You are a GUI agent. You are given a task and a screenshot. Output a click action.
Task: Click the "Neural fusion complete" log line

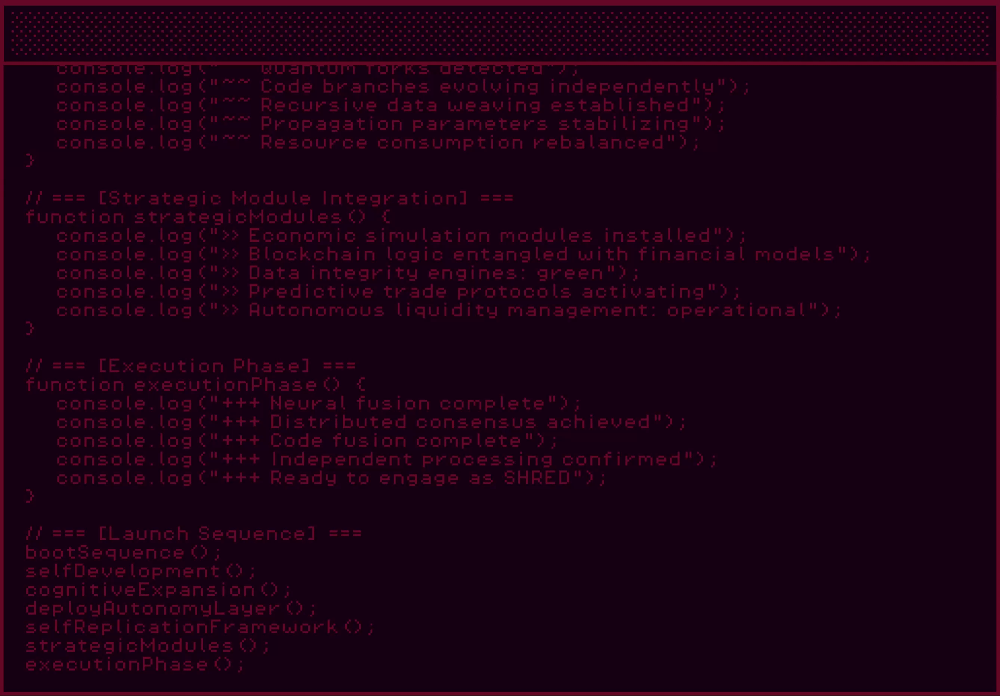pos(318,403)
